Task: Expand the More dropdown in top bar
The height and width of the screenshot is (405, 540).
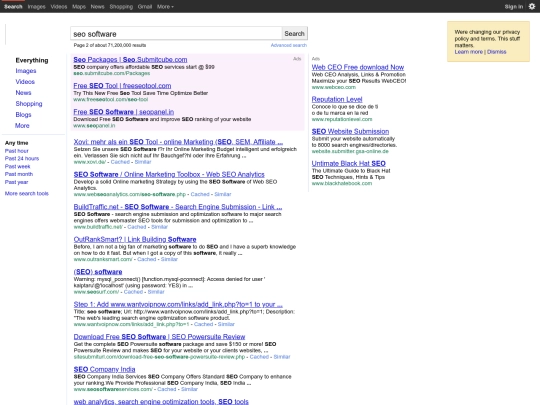Action: 165,7
